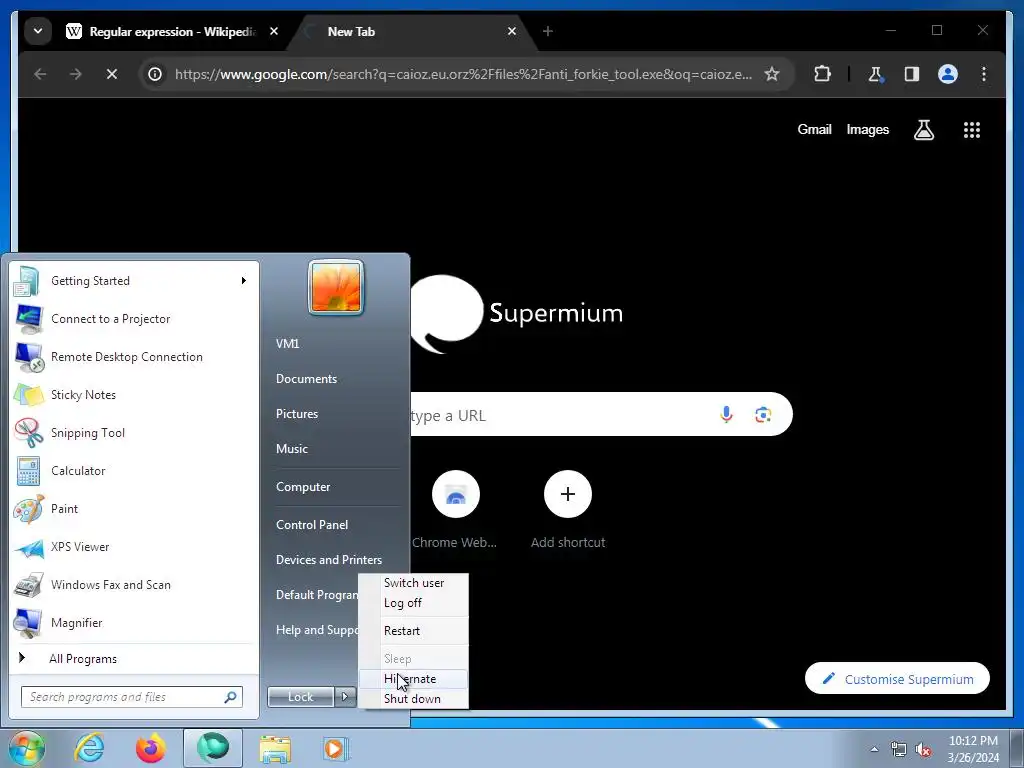This screenshot has height=768, width=1024.
Task: Open Devices and Printers
Action: tap(329, 560)
